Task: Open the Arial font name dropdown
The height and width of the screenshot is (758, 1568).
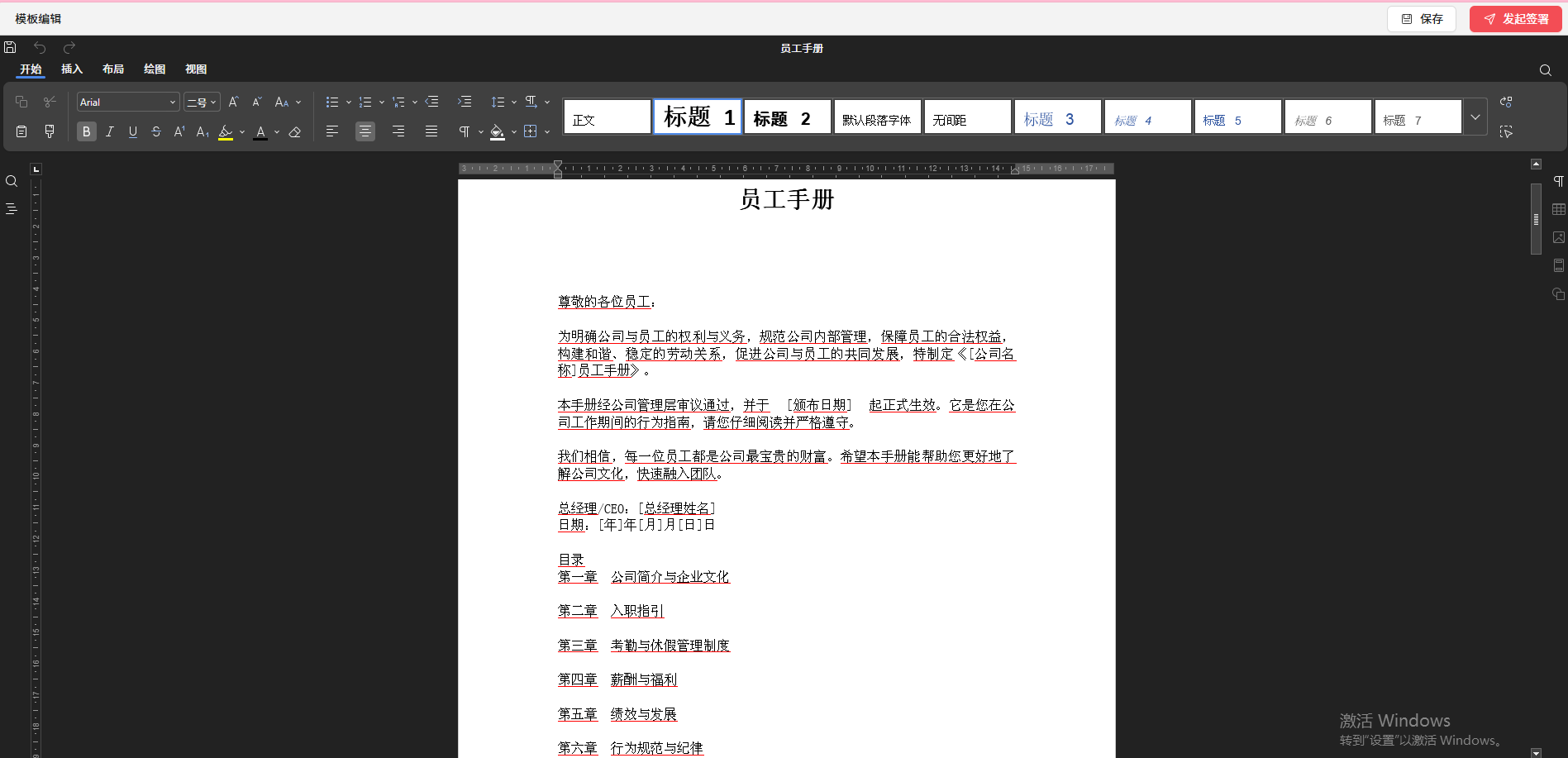Action: (x=128, y=102)
